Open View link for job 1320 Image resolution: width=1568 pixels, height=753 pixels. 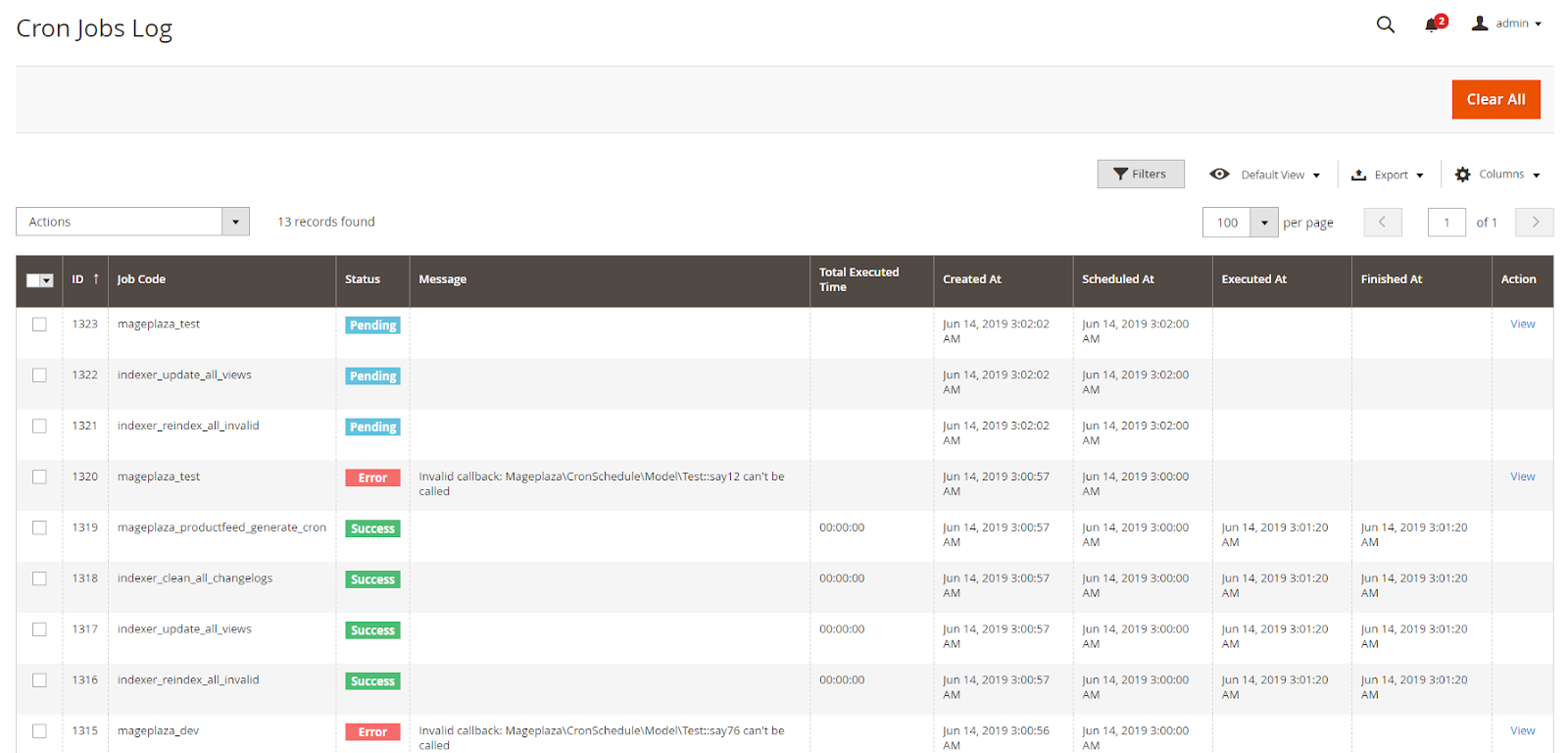point(1522,477)
